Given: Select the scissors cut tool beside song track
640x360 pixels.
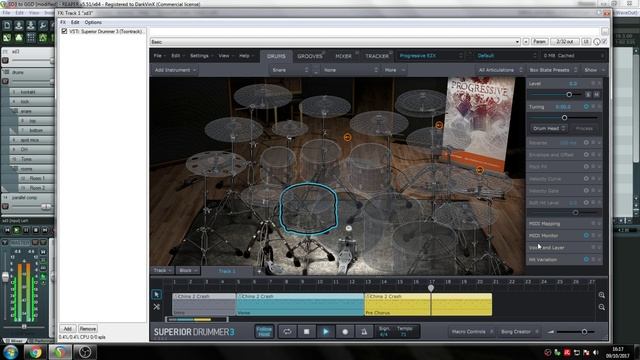Looking at the screenshot, I should pos(156,307).
